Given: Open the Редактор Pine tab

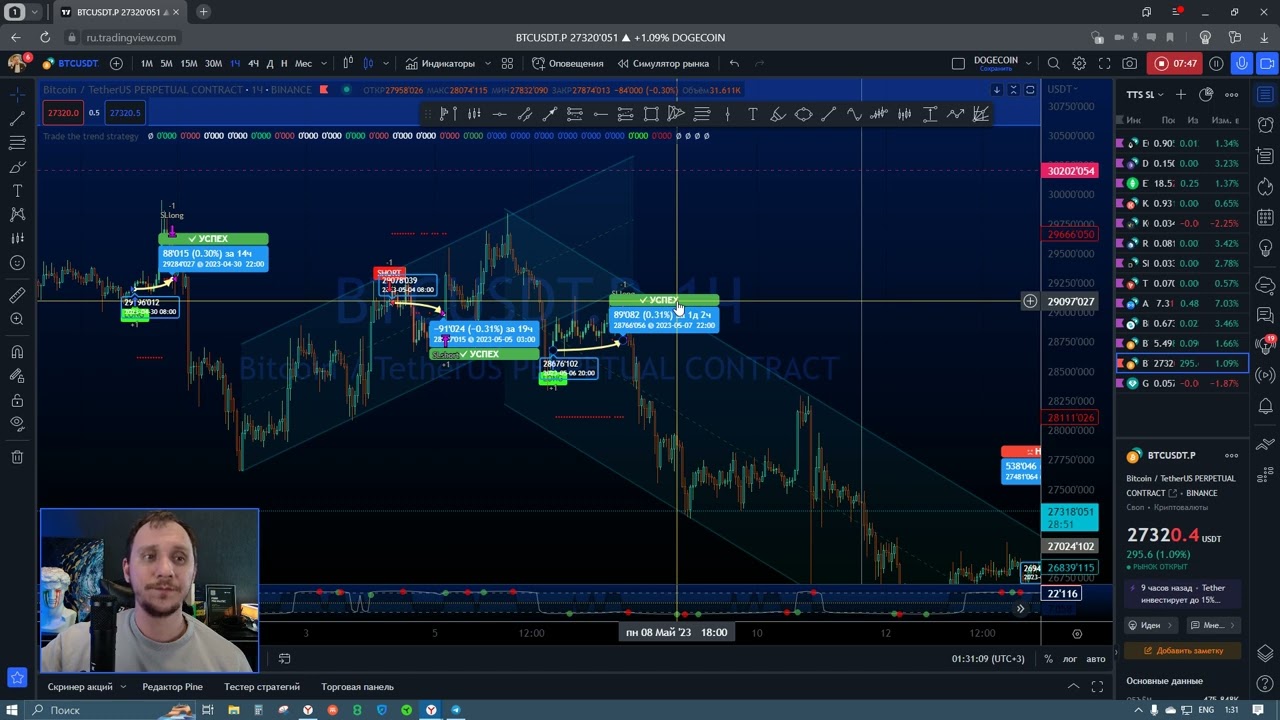Looking at the screenshot, I should click(x=172, y=687).
